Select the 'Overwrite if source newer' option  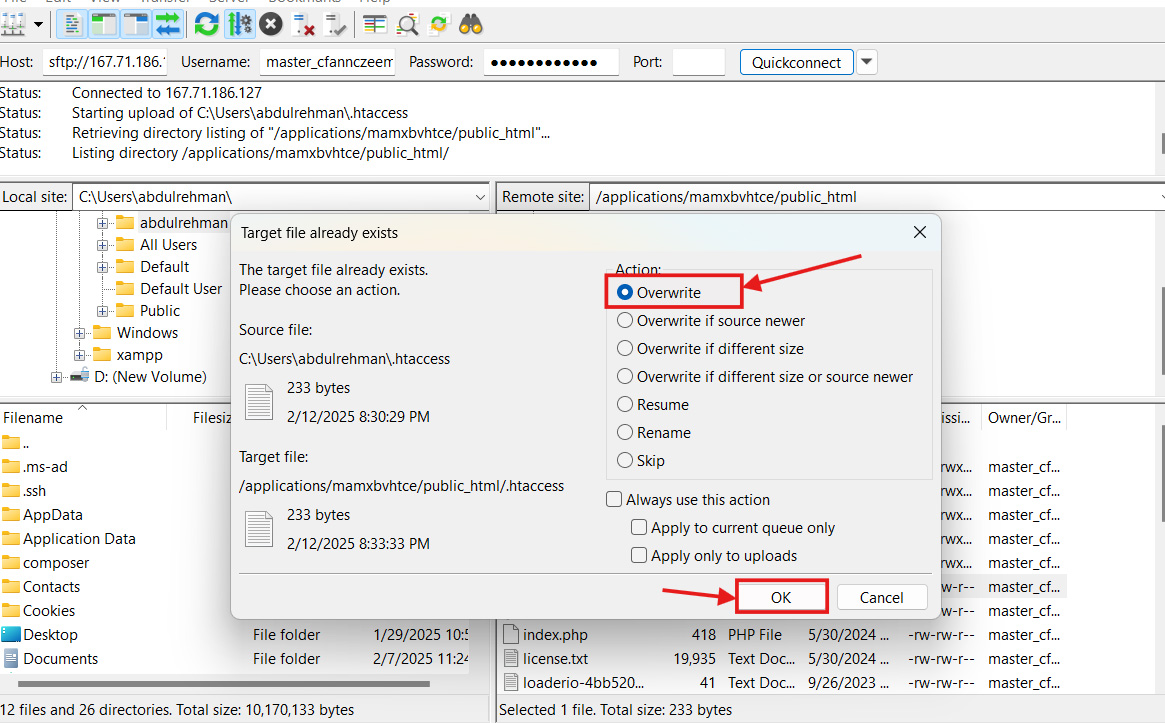coord(625,321)
